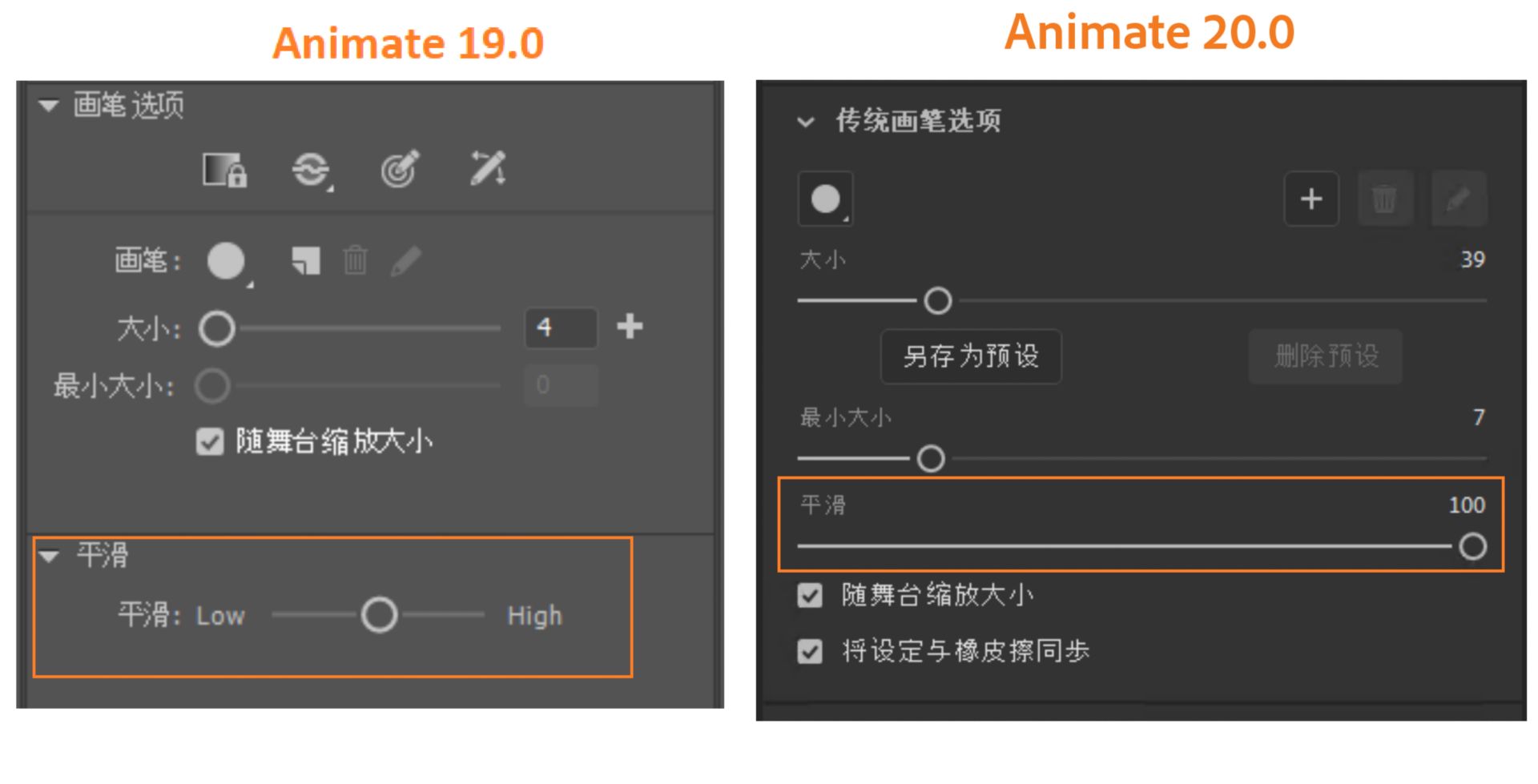Image resolution: width=1538 pixels, height=784 pixels.
Task: Toggle the 将设定与橡皮擦同步 checkbox
Action: coord(810,651)
